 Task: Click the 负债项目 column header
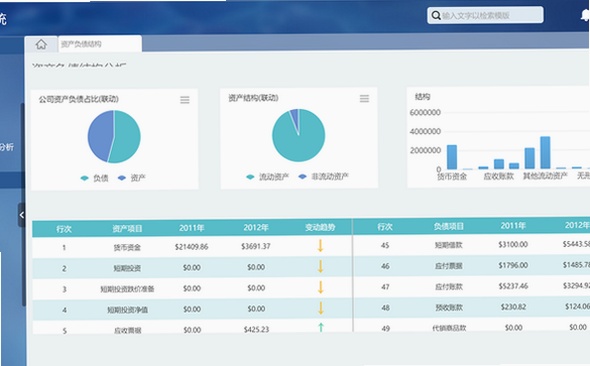[449, 226]
